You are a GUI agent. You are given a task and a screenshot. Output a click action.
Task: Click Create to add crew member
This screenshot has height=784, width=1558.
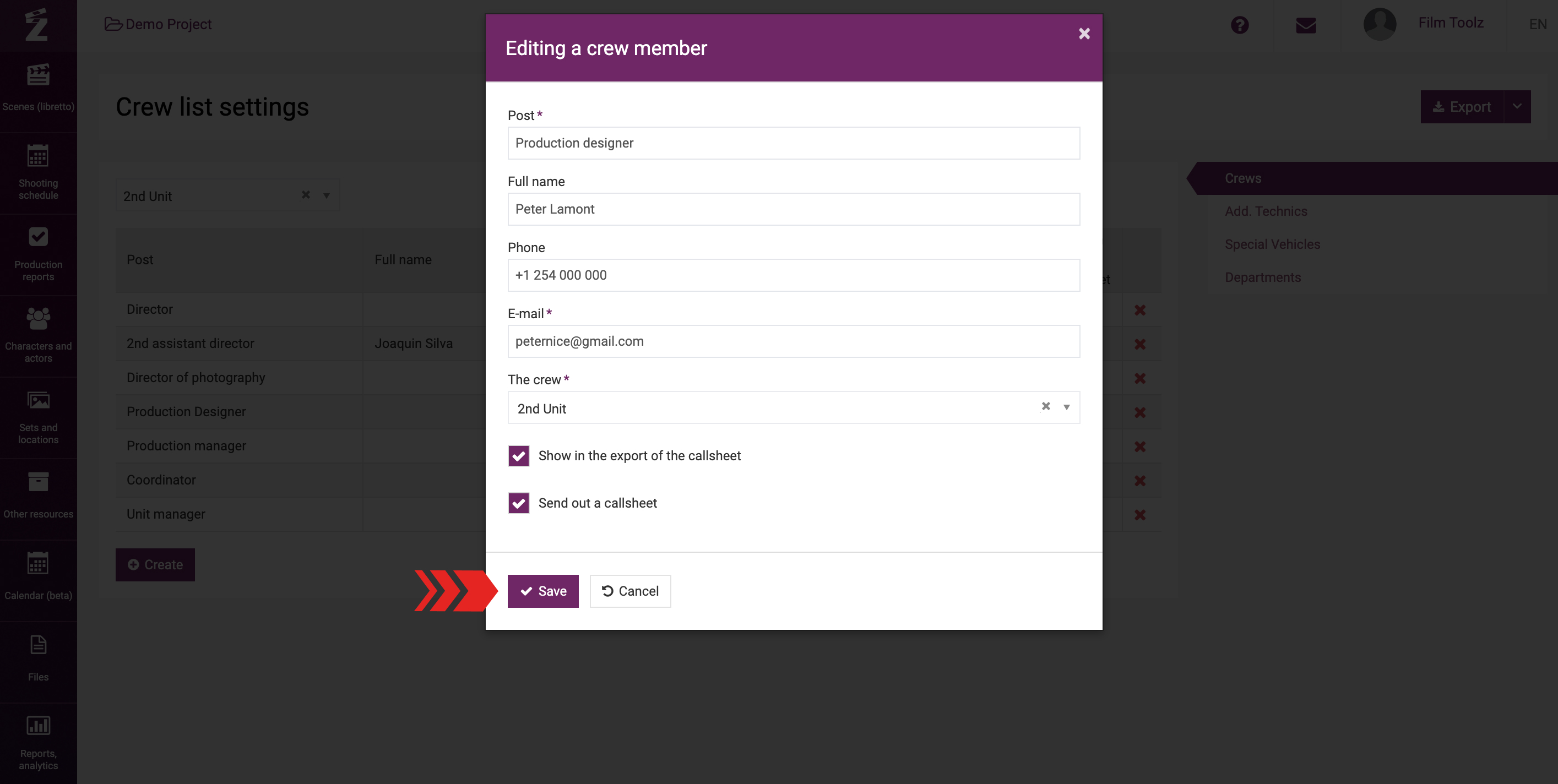(155, 564)
